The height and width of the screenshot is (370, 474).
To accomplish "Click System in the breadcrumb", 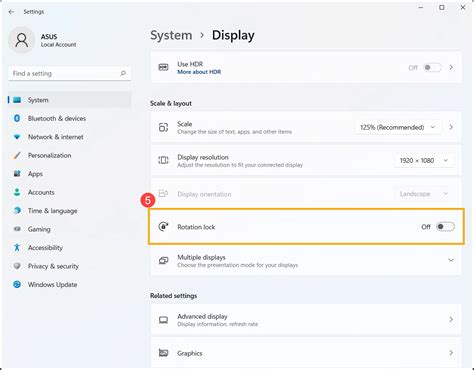I will (171, 35).
